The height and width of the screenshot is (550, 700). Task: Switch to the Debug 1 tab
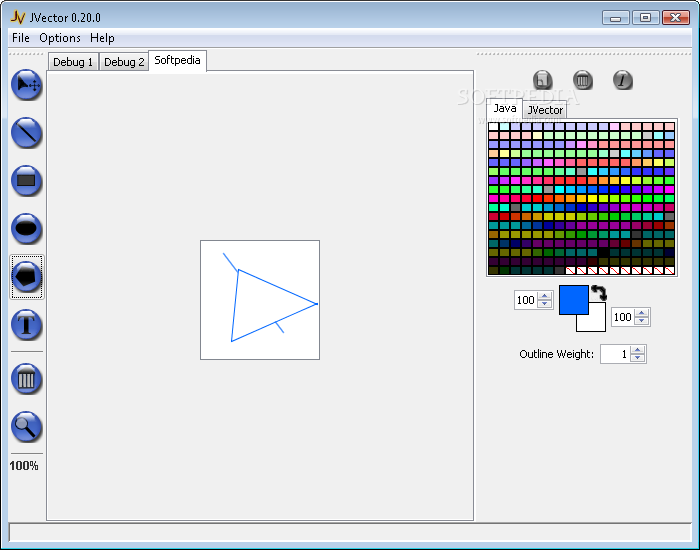(73, 62)
